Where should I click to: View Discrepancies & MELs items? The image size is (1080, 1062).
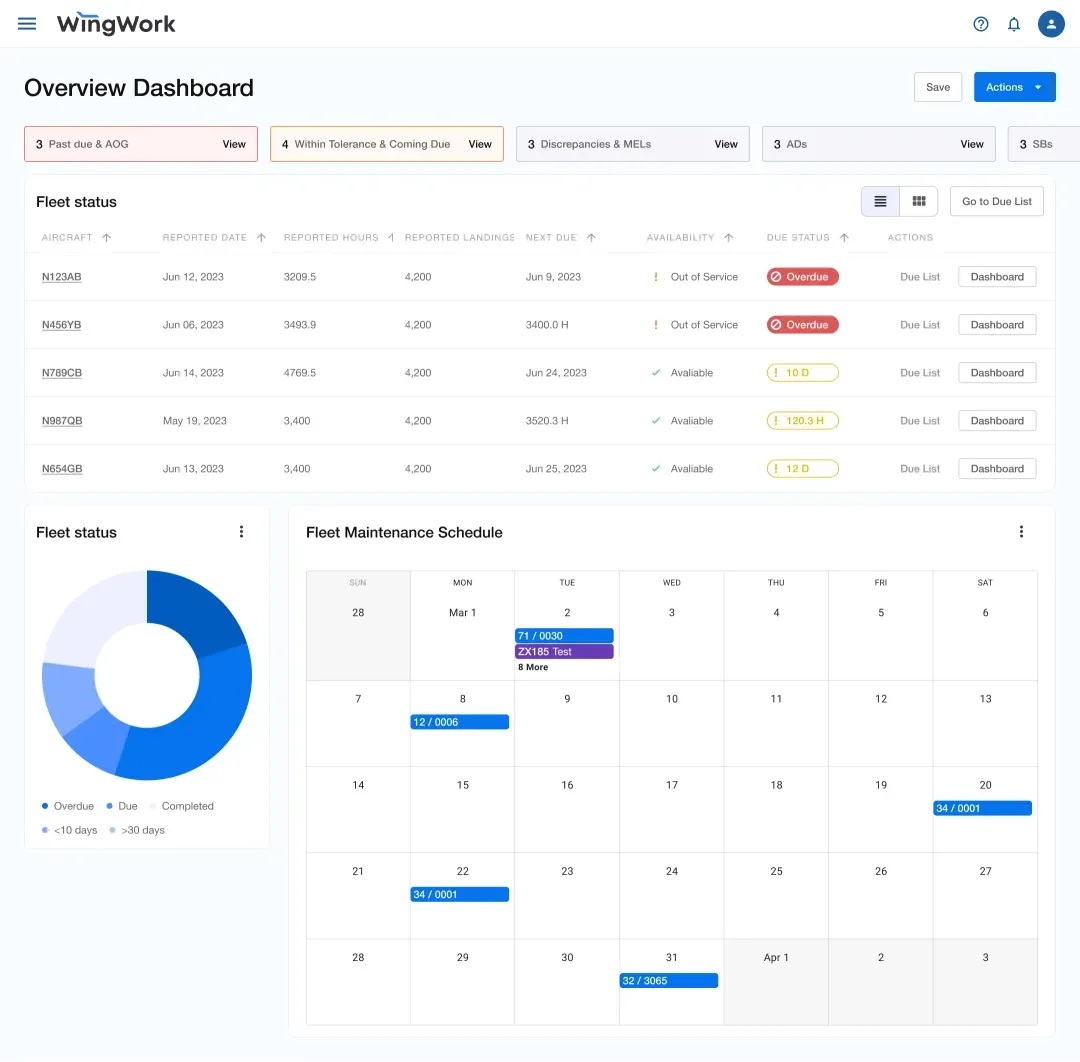(726, 144)
